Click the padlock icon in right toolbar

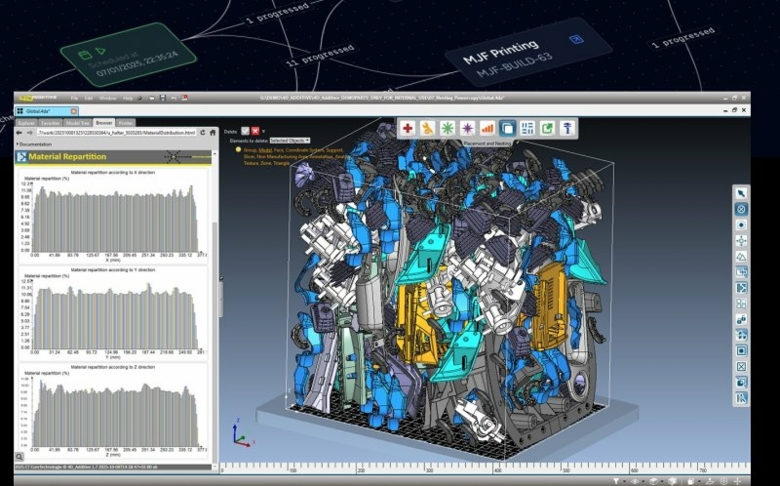coord(741,319)
